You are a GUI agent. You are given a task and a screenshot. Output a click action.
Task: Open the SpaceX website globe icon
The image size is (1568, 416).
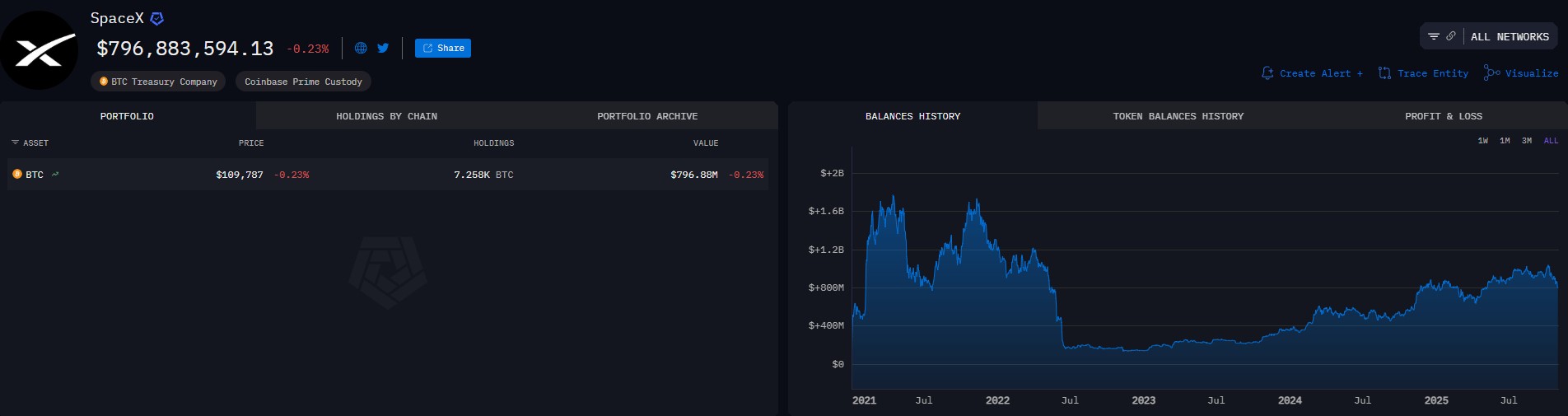click(361, 48)
